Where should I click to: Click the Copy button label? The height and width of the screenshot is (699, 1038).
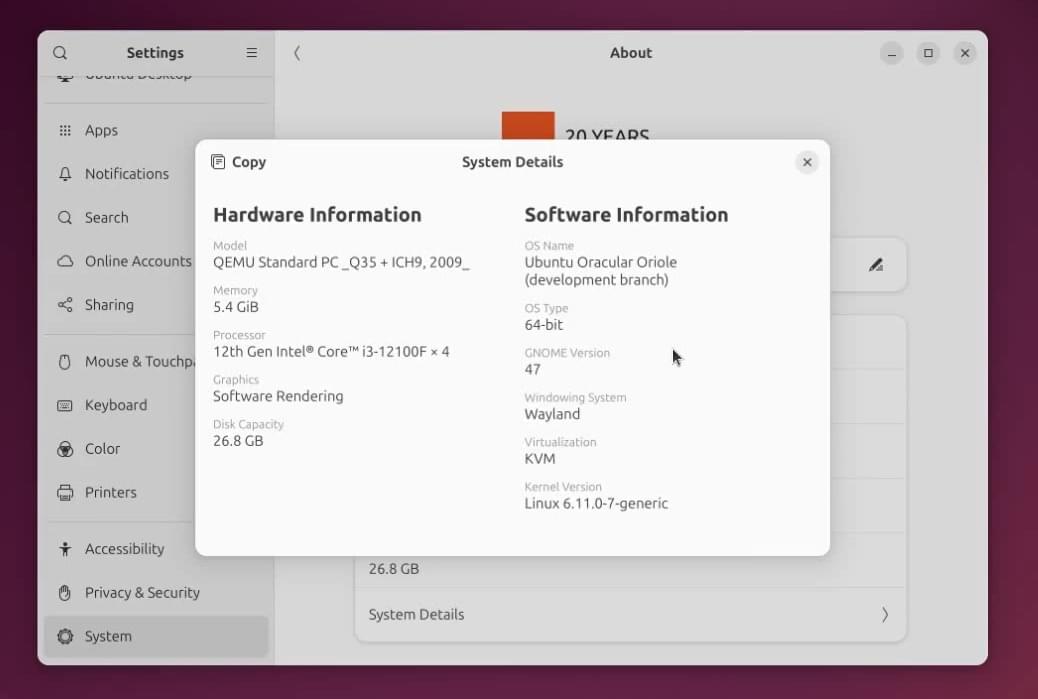click(x=249, y=162)
